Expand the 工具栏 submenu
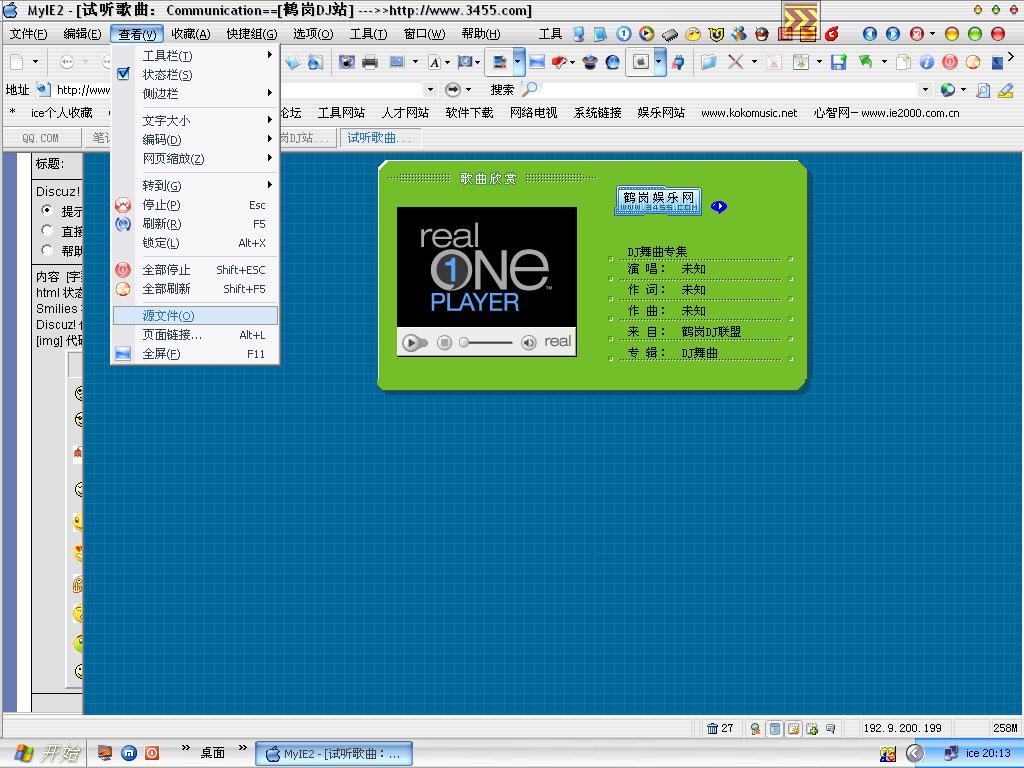The width and height of the screenshot is (1024, 768). 196,56
